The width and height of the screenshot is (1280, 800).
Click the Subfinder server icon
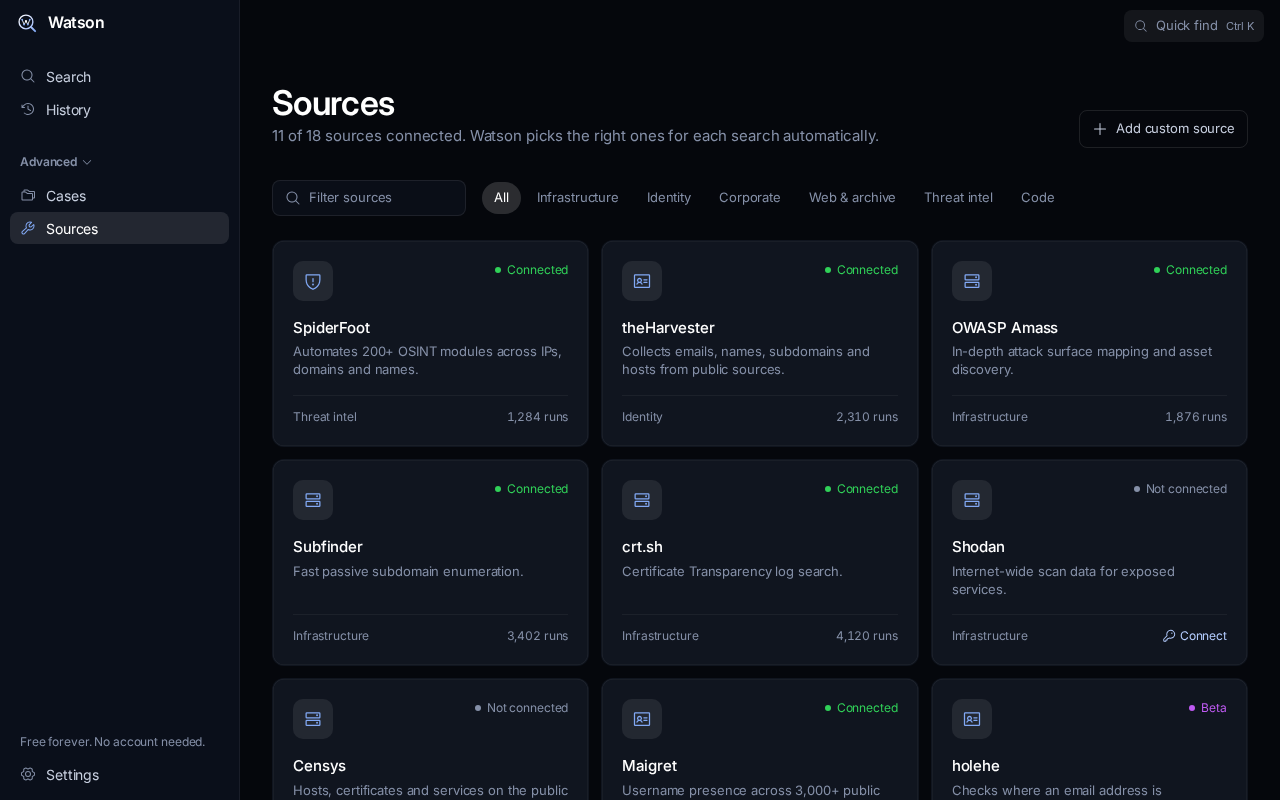(x=313, y=500)
